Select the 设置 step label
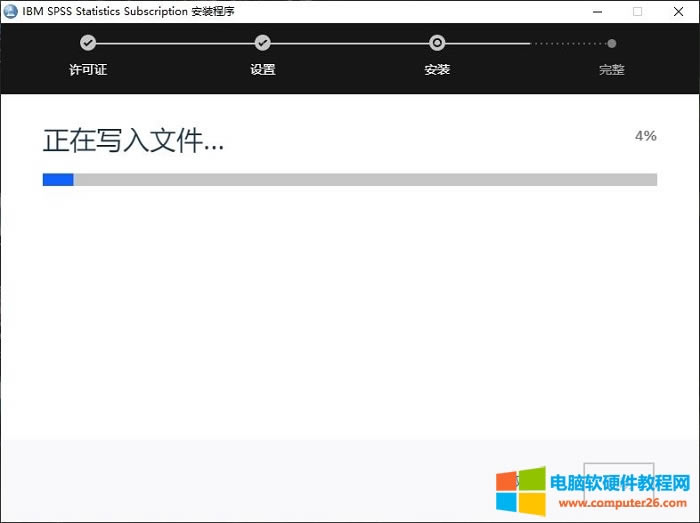700x523 pixels. [x=263, y=70]
